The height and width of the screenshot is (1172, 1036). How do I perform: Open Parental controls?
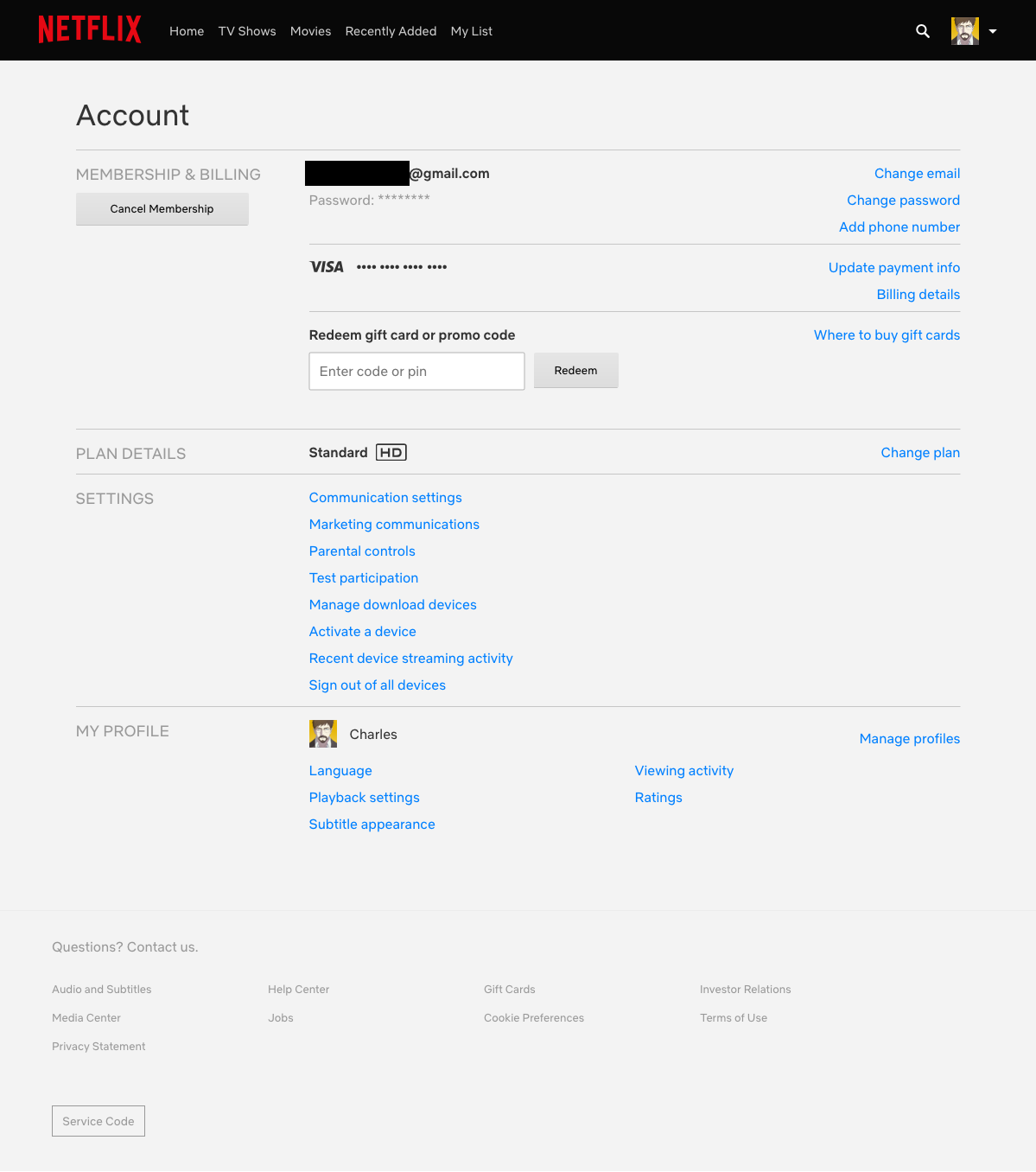(362, 551)
